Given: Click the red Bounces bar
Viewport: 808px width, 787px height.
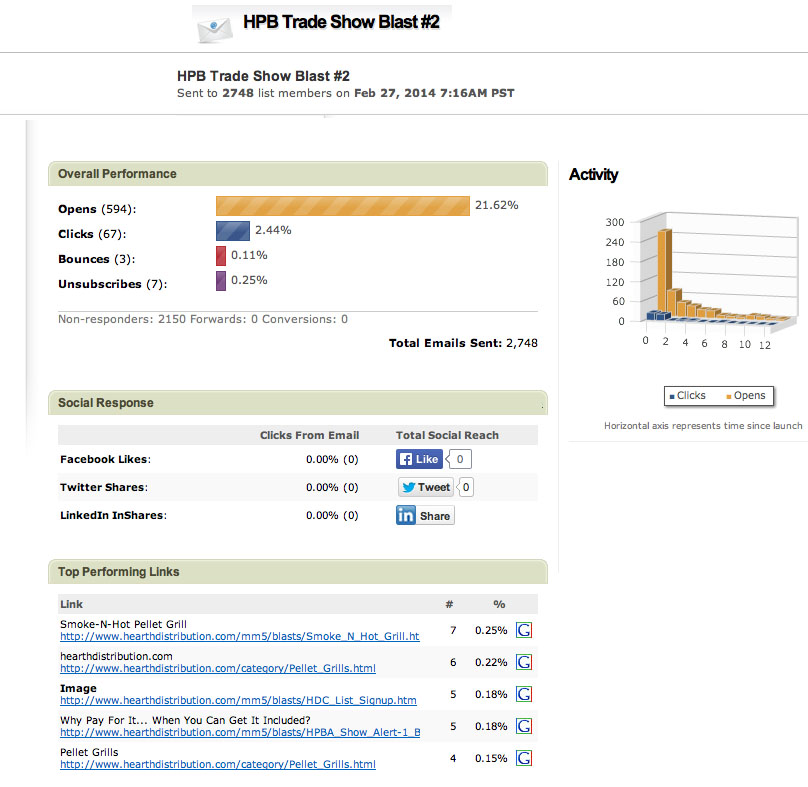Looking at the screenshot, I should click(x=221, y=256).
